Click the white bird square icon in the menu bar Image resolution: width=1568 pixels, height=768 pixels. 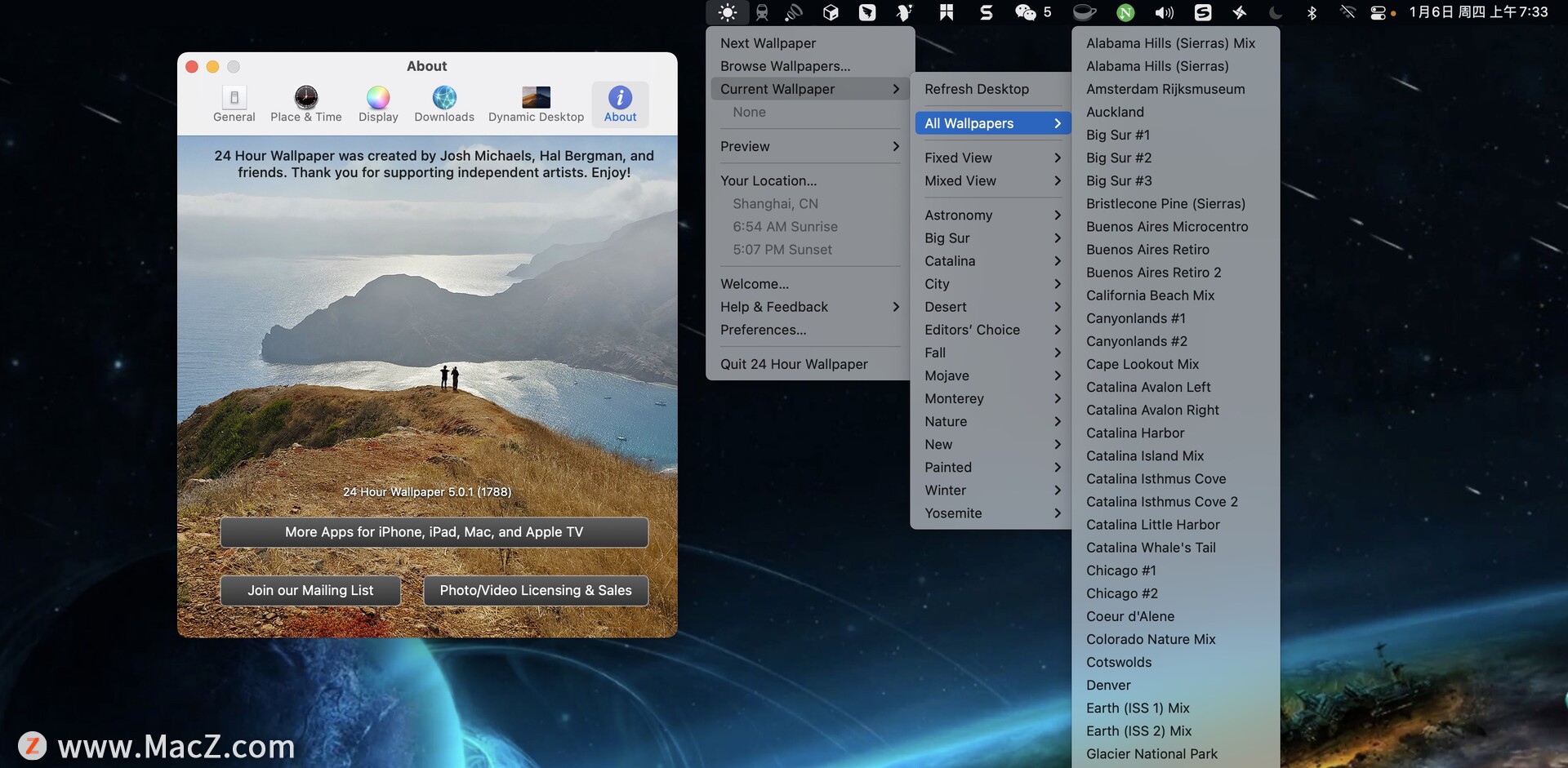867,12
